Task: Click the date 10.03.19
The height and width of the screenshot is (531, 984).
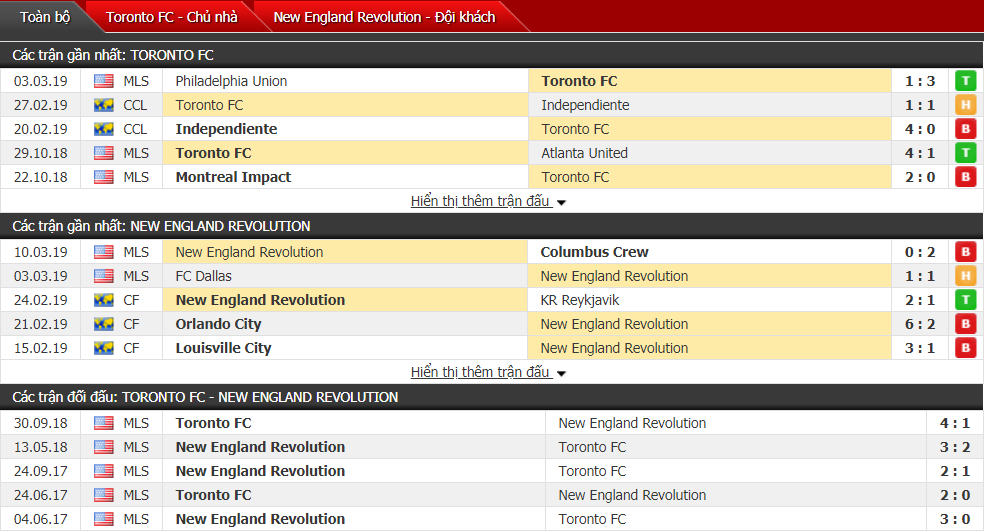Action: point(40,252)
